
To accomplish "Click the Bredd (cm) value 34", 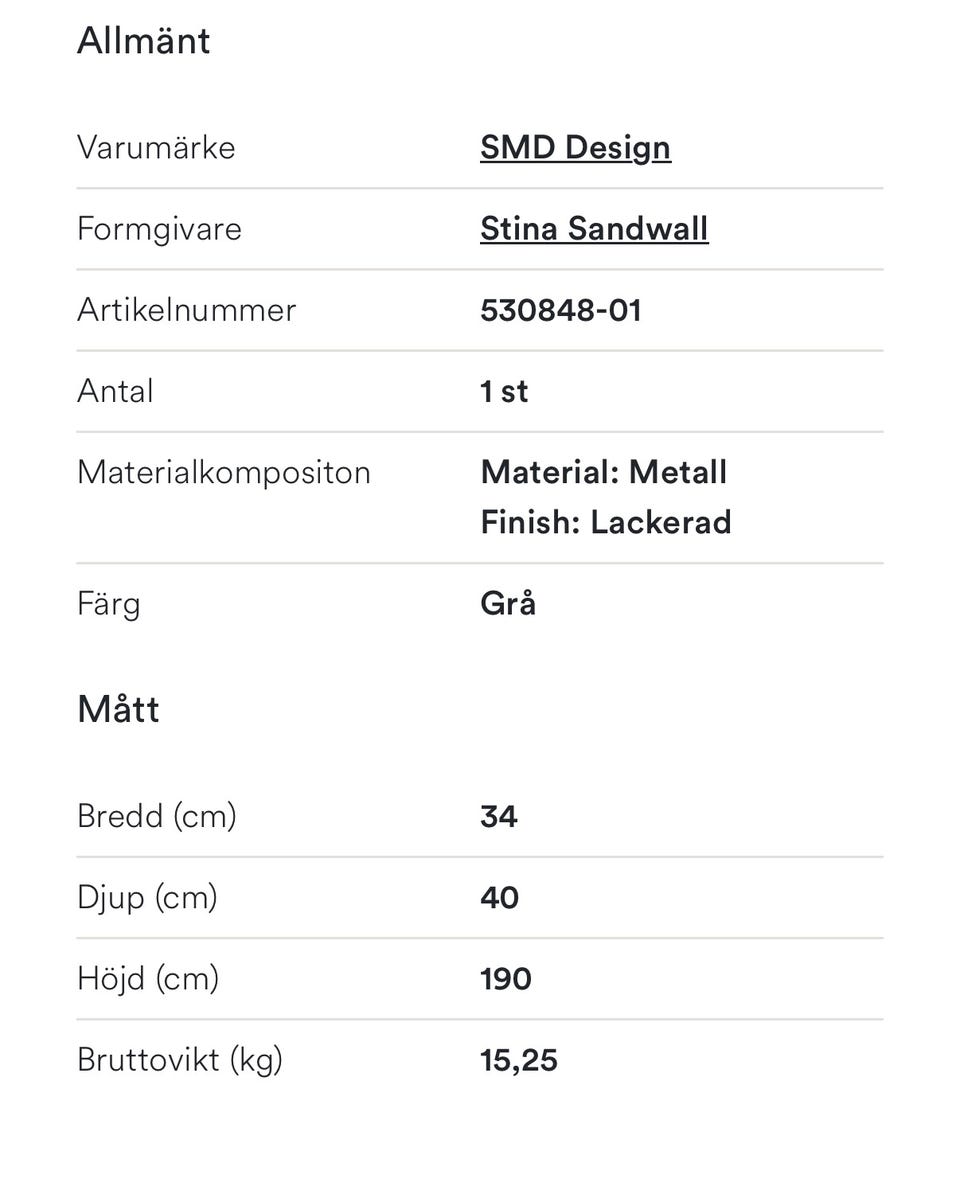I will click(x=499, y=816).
